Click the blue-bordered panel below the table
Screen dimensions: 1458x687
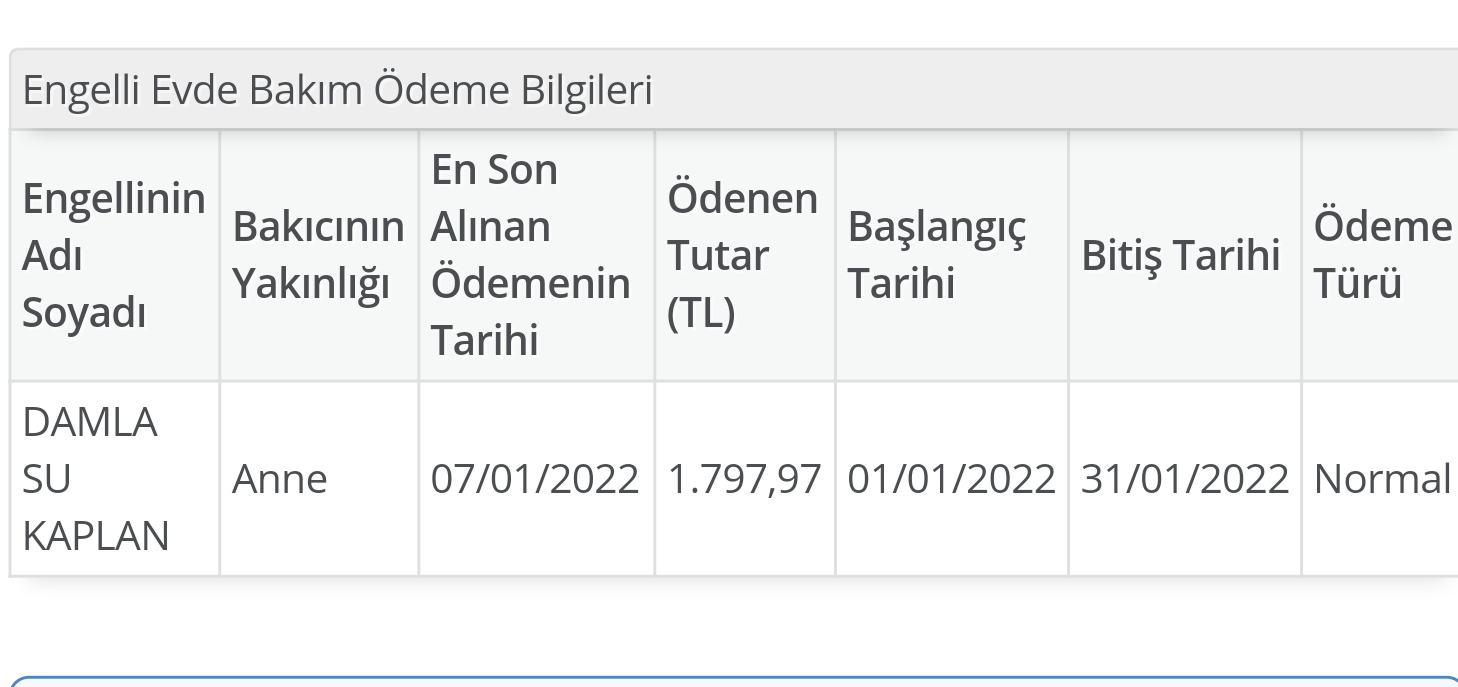pos(730,682)
